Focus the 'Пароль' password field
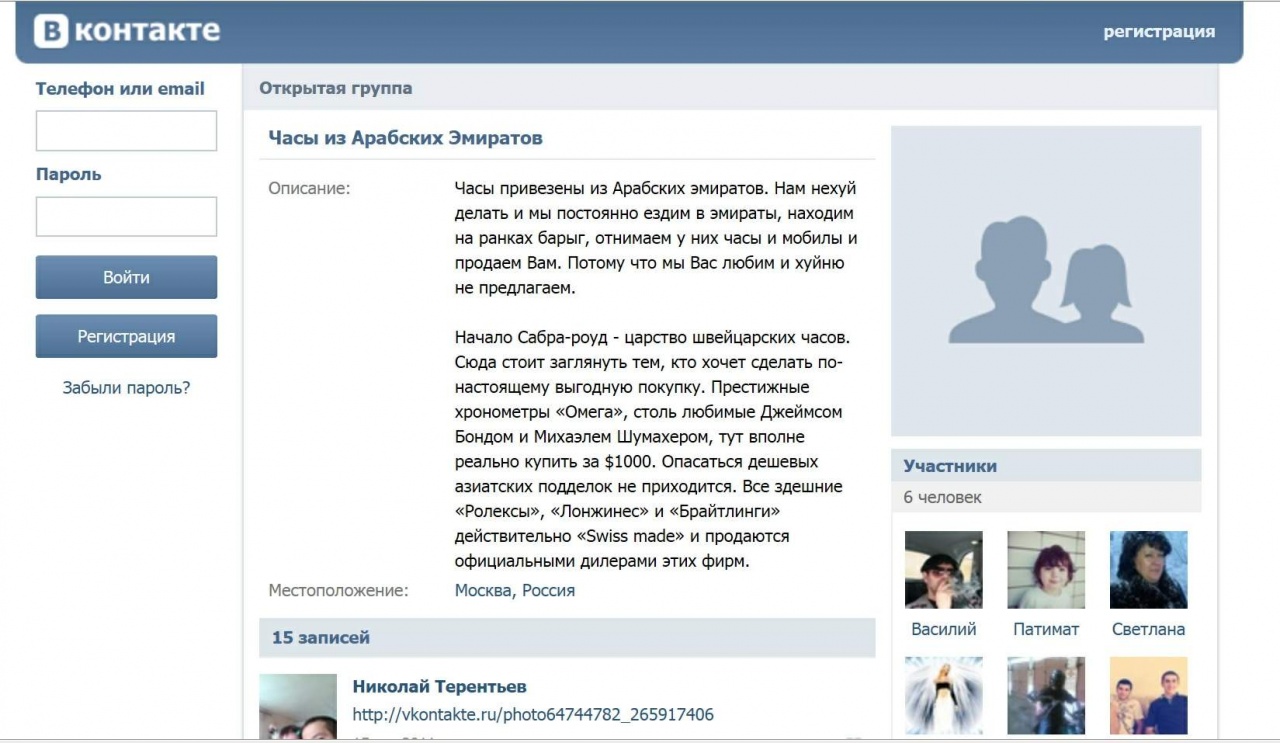 tap(126, 216)
